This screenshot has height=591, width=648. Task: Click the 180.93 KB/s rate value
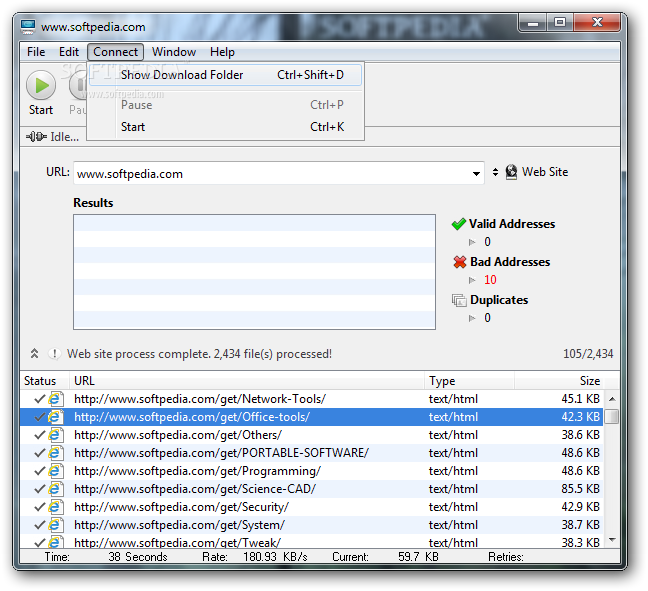tap(275, 557)
